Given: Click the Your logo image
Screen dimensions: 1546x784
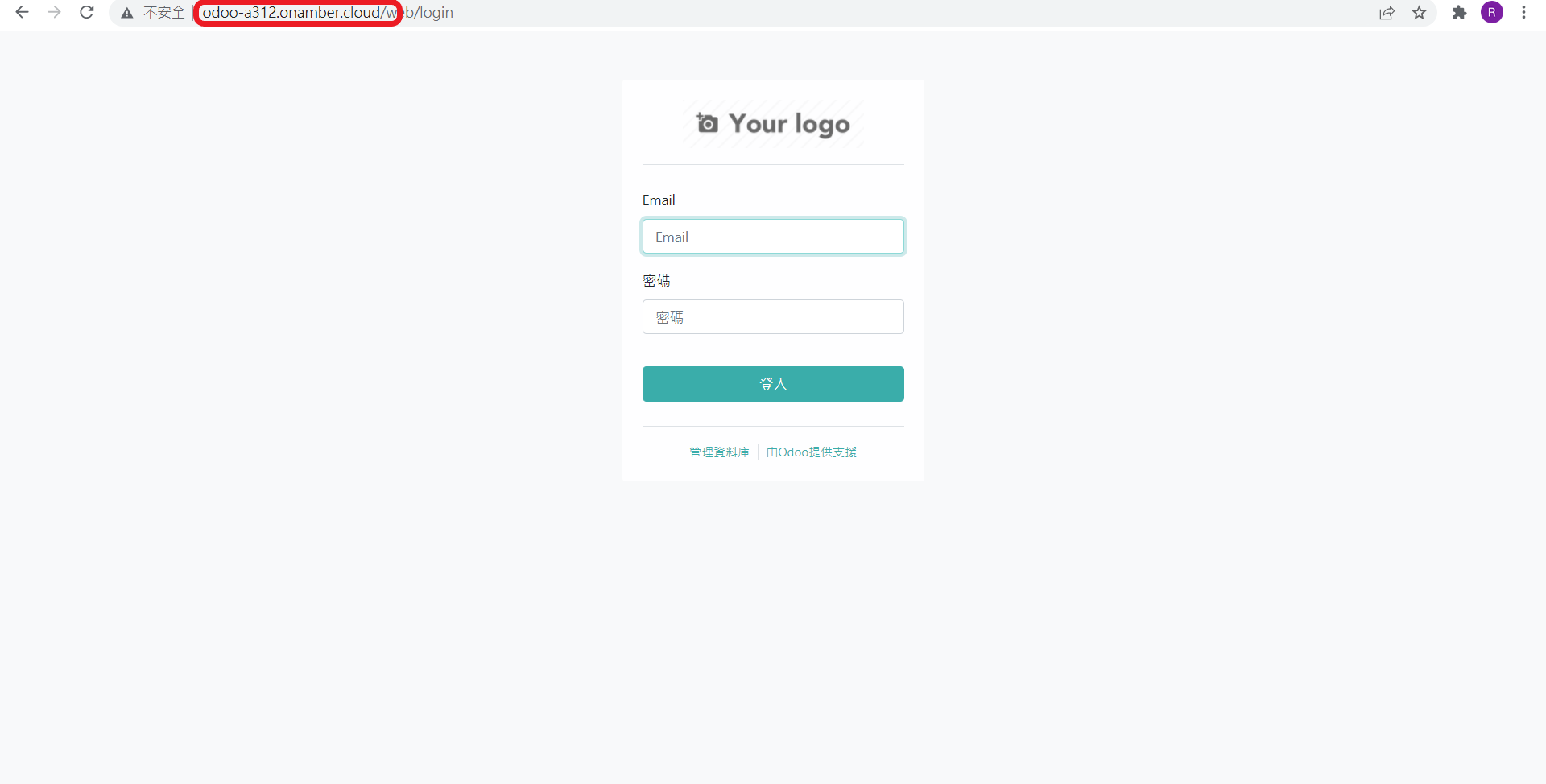Looking at the screenshot, I should click(773, 124).
